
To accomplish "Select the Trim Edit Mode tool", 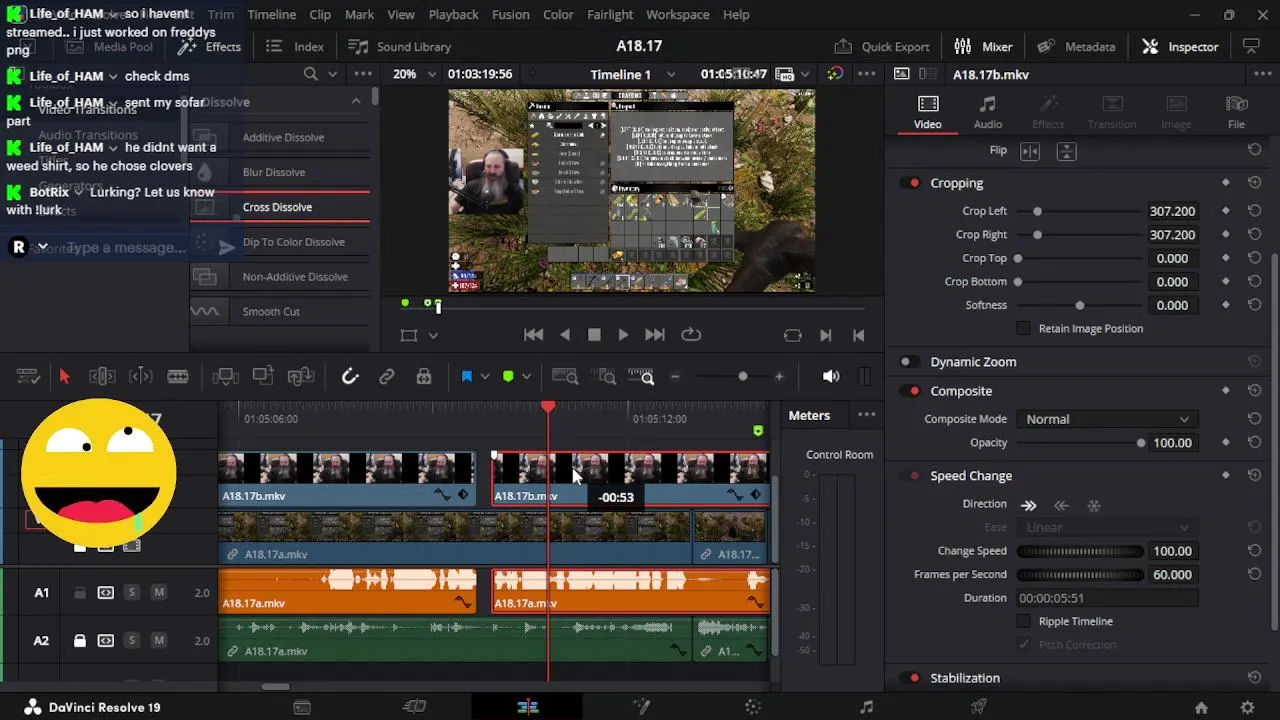I will click(x=102, y=376).
